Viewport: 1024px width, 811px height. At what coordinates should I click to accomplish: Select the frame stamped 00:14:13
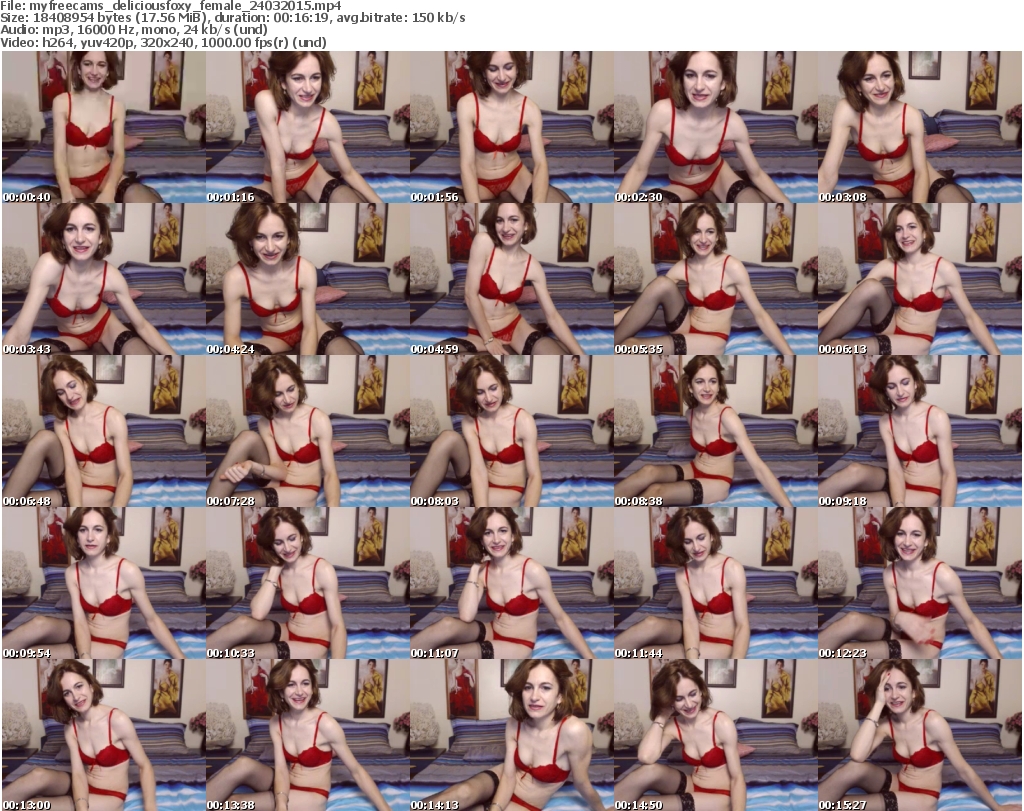511,735
